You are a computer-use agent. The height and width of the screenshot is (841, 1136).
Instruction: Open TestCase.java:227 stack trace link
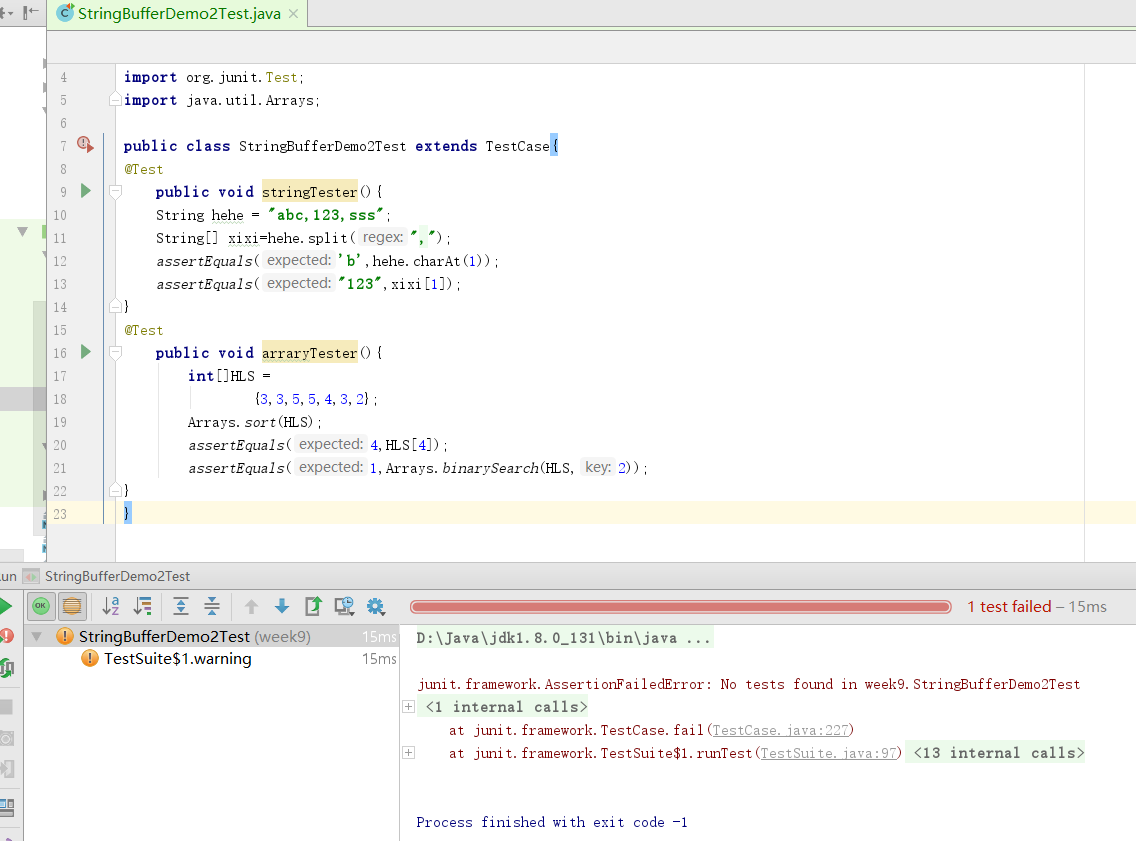coord(780,730)
